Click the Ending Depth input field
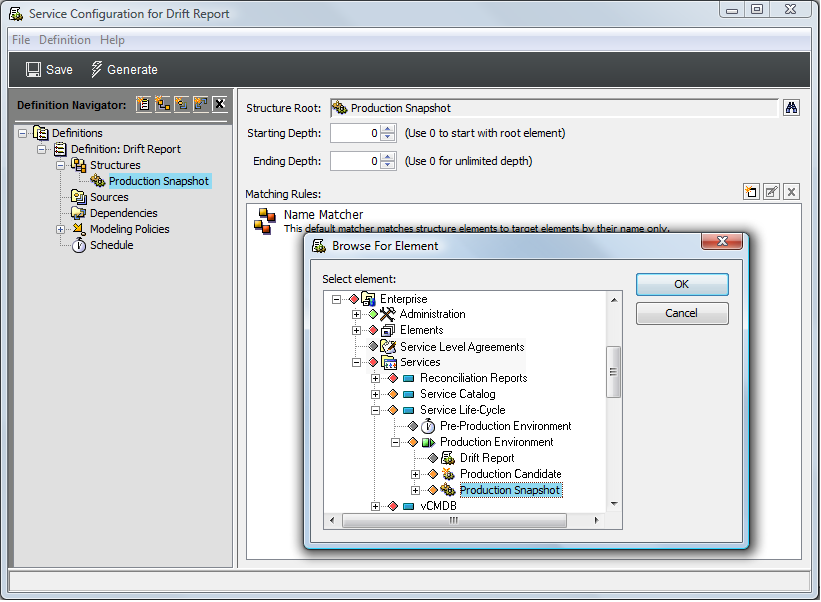This screenshot has width=821, height=602. (356, 161)
